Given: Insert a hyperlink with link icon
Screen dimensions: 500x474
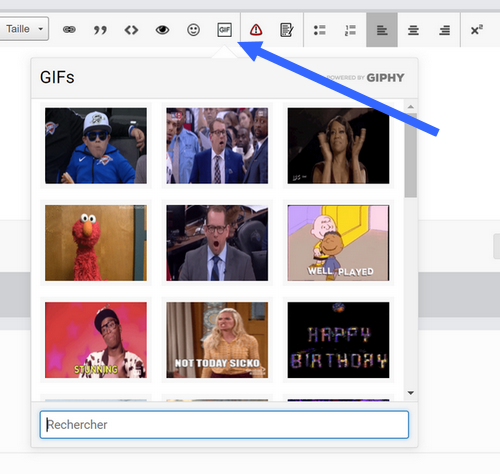Looking at the screenshot, I should pyautogui.click(x=69, y=30).
